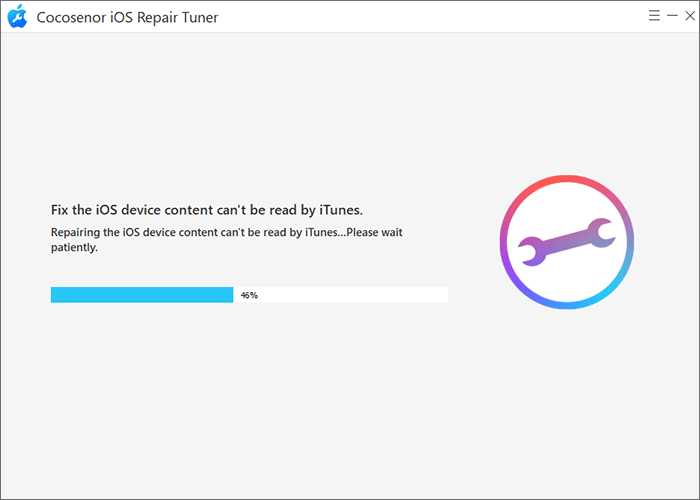
Task: Click the wrench's right open-end jaw
Action: tap(602, 232)
